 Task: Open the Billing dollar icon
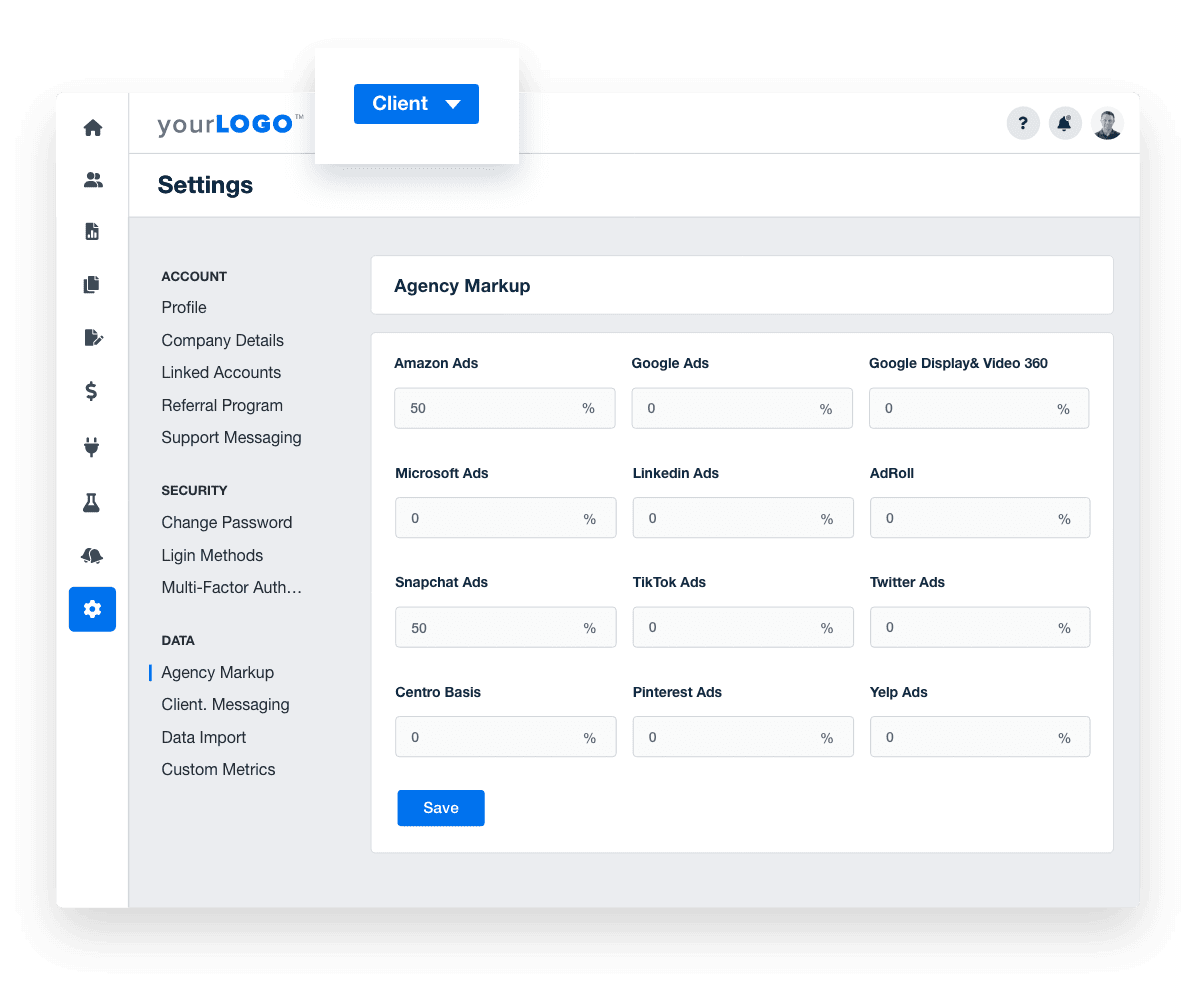(x=92, y=391)
